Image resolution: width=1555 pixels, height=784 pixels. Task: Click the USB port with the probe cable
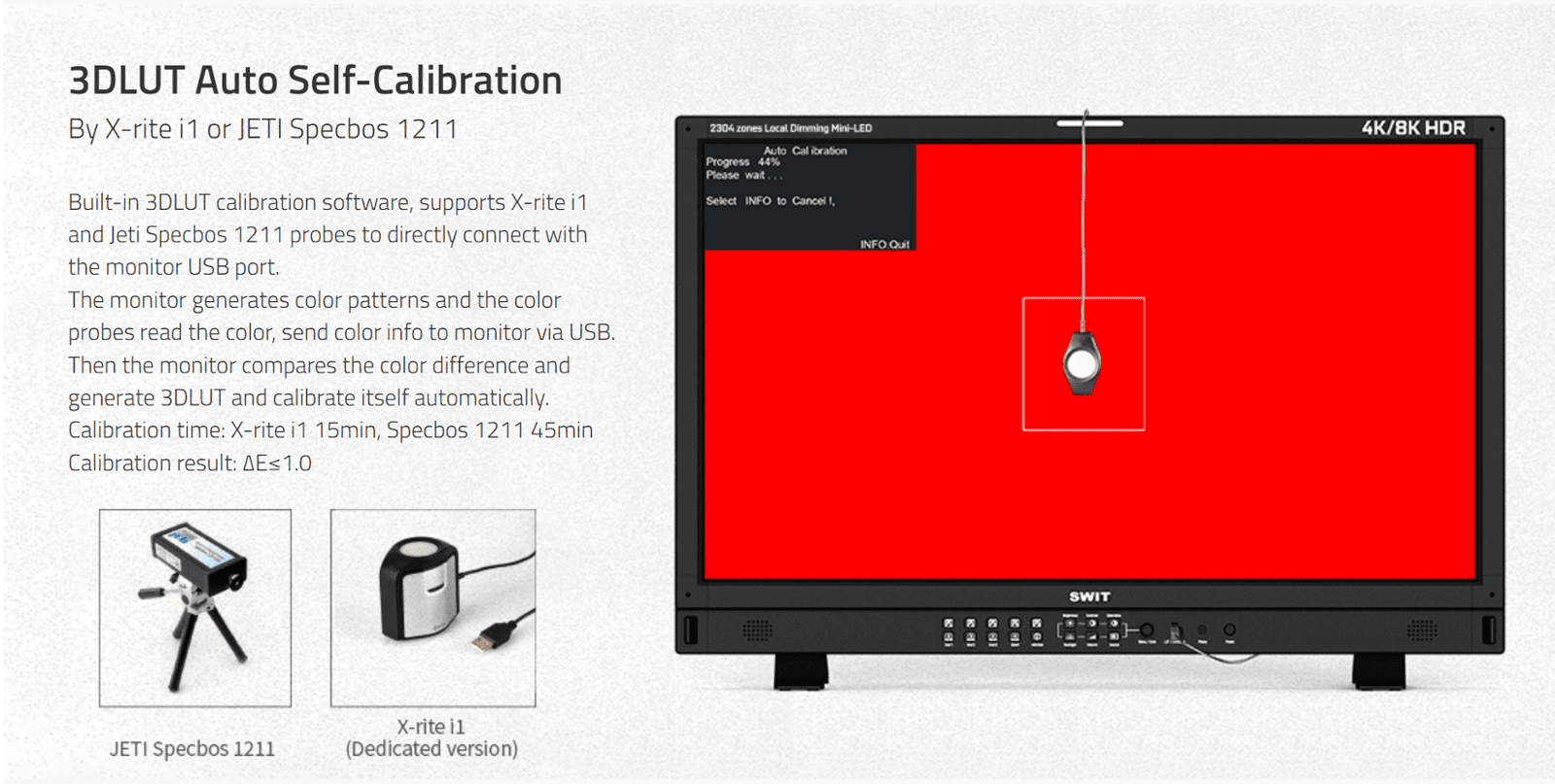pyautogui.click(x=1175, y=631)
